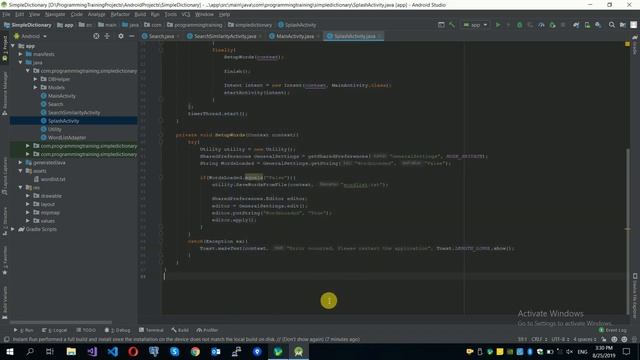Close the SplashActivity.java tab

(x=380, y=36)
